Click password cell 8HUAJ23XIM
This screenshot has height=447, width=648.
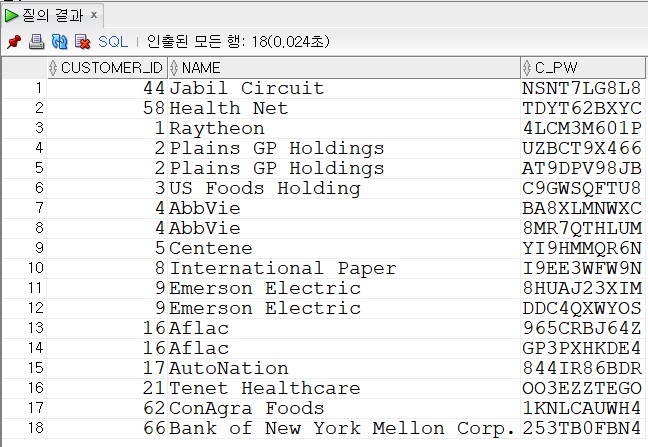point(583,288)
